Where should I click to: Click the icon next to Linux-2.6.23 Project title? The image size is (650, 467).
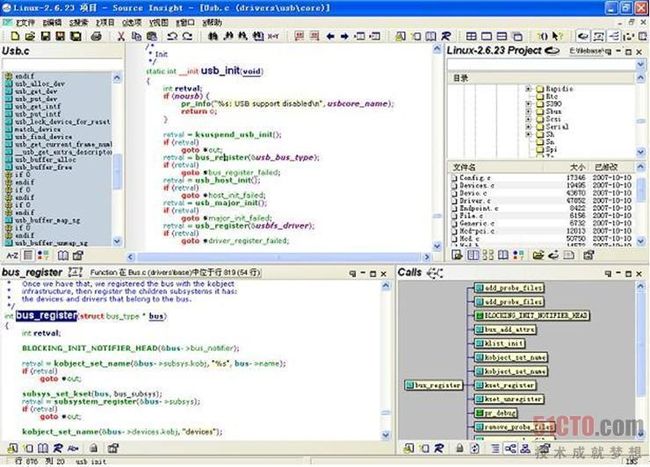(x=552, y=51)
